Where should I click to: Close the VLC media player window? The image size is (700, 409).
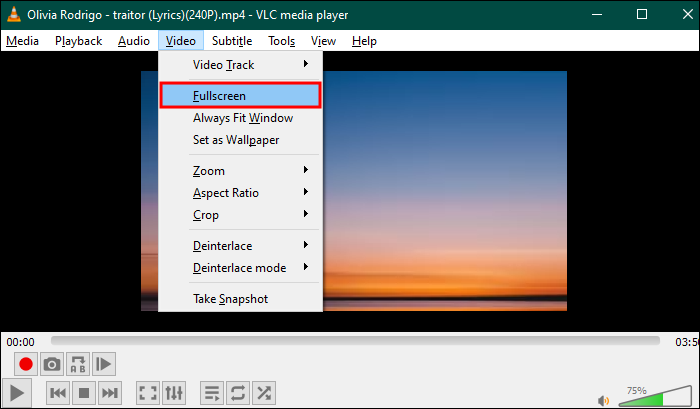[x=688, y=14]
